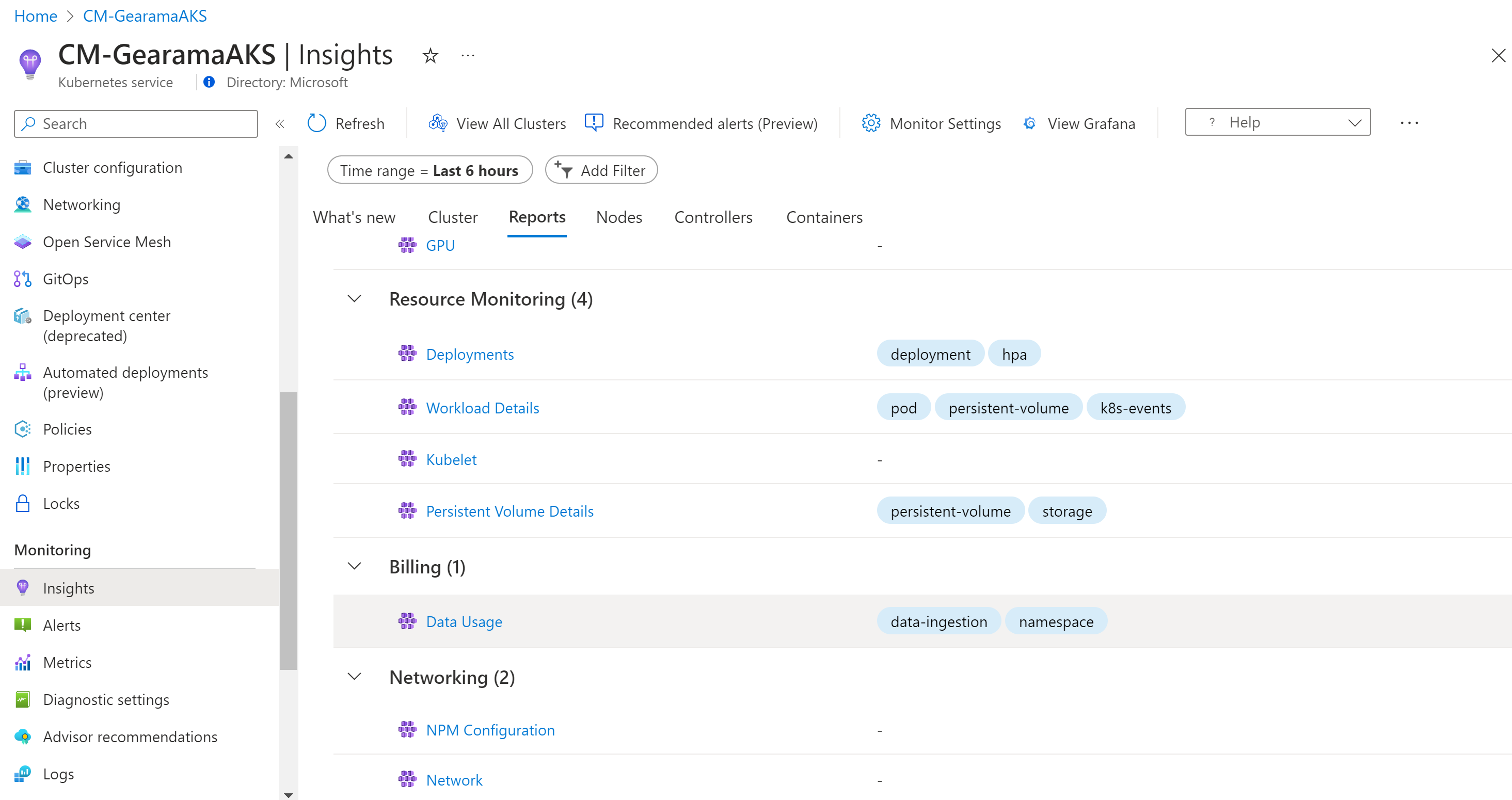Click the Add Filter button
The image size is (1512, 800).
coord(601,170)
